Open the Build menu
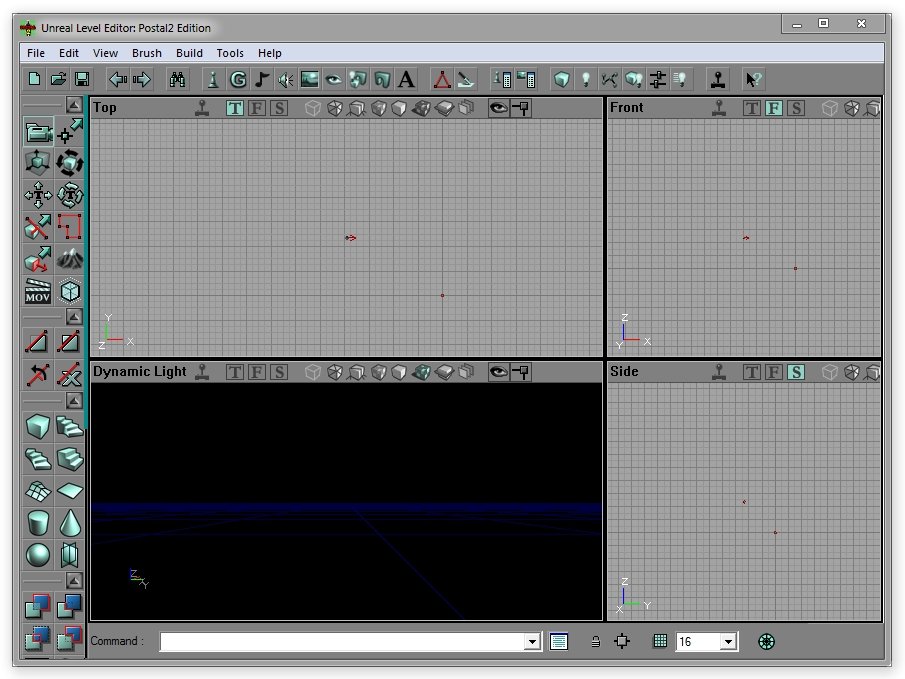Screen dimensions: 905x679 [188, 53]
